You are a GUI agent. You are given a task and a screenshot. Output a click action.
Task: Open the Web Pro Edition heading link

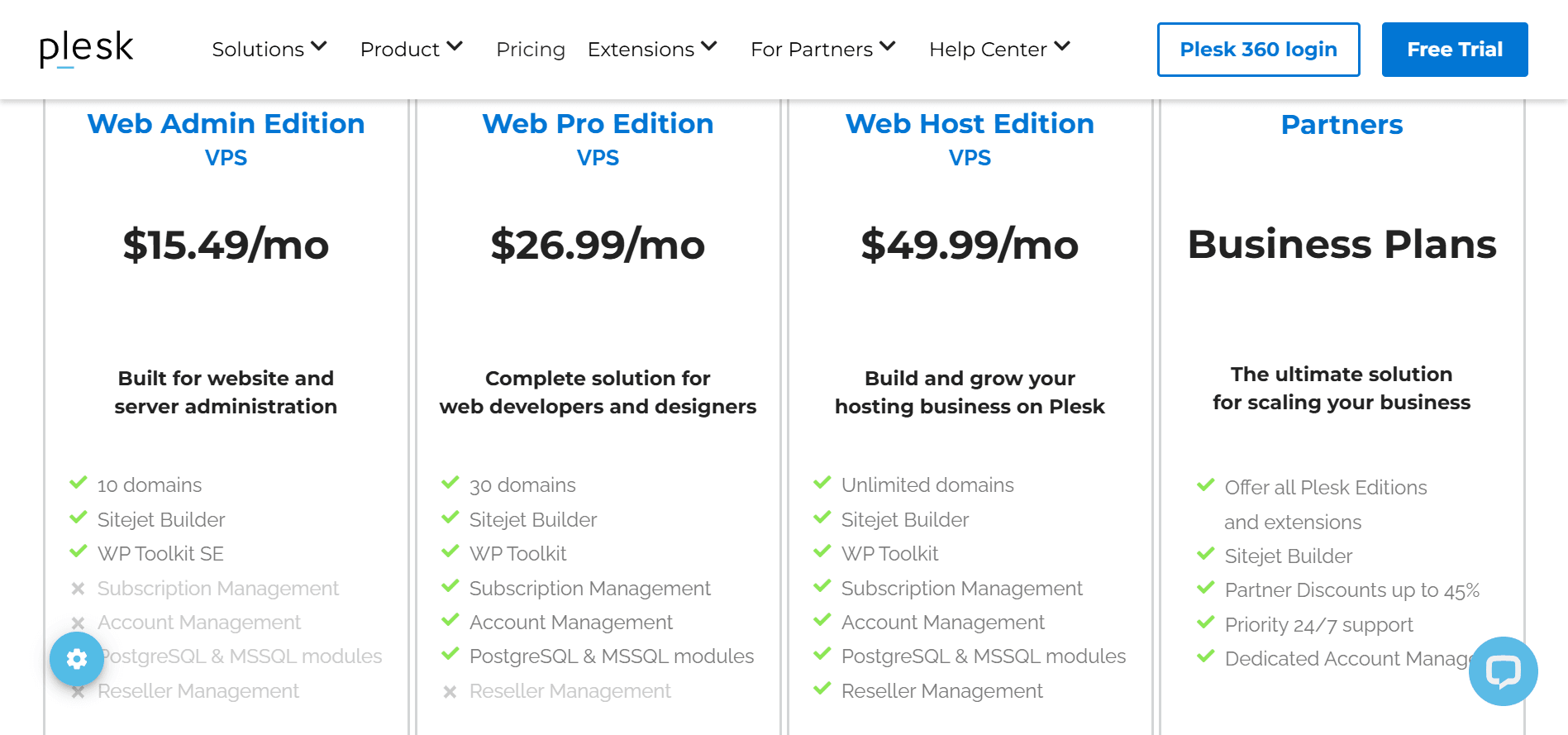598,124
